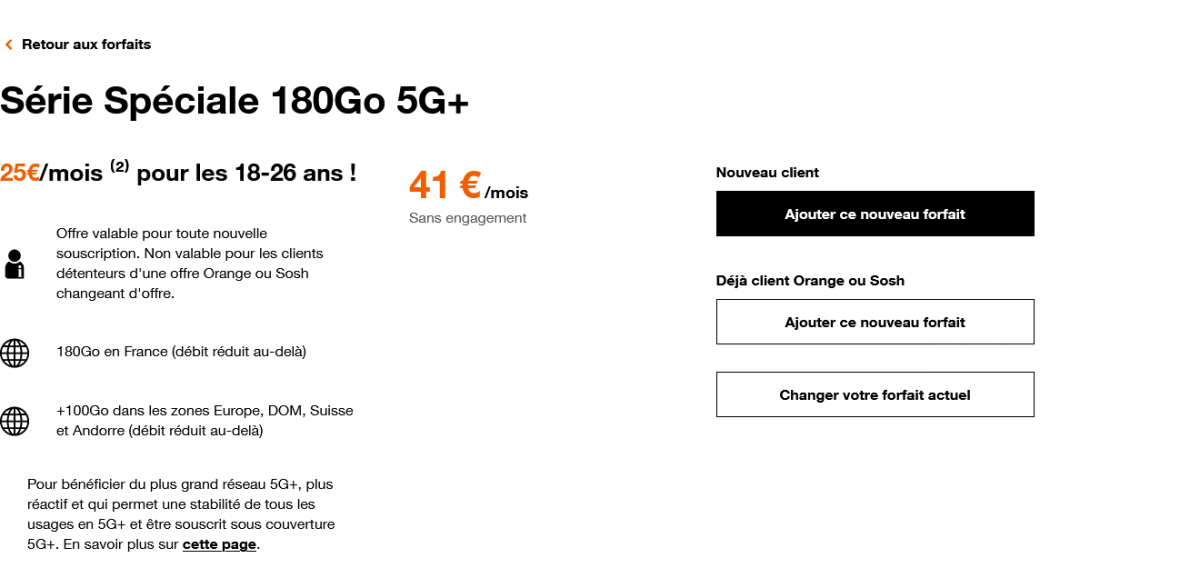
Task: Click the orange 25€ promotional price
Action: [19, 173]
